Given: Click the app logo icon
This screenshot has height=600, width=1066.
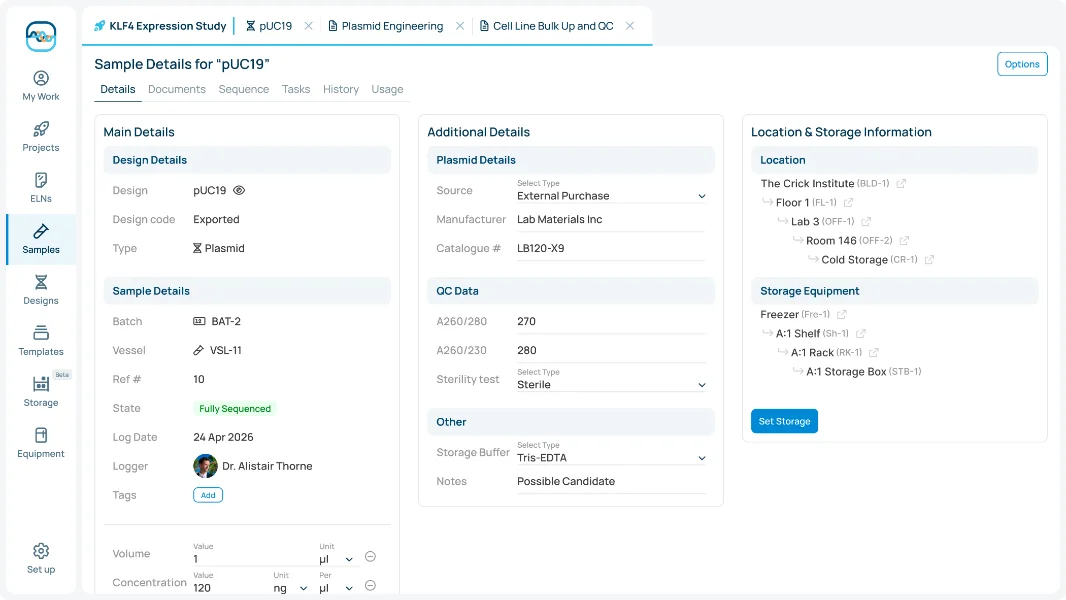Looking at the screenshot, I should (41, 36).
